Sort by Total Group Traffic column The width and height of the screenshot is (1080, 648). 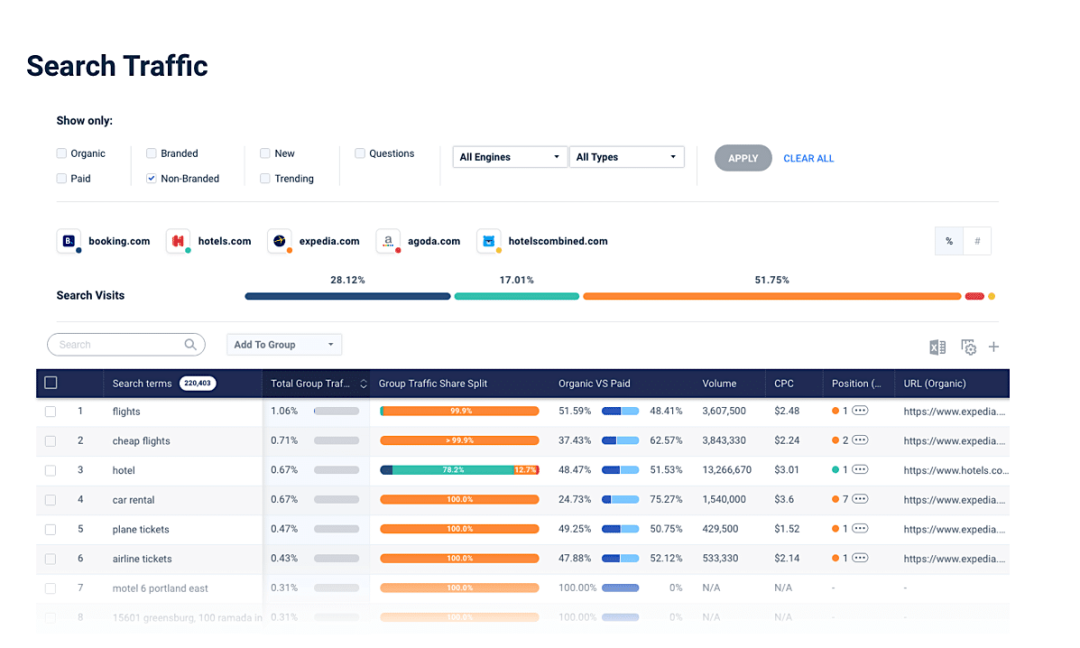pos(362,383)
